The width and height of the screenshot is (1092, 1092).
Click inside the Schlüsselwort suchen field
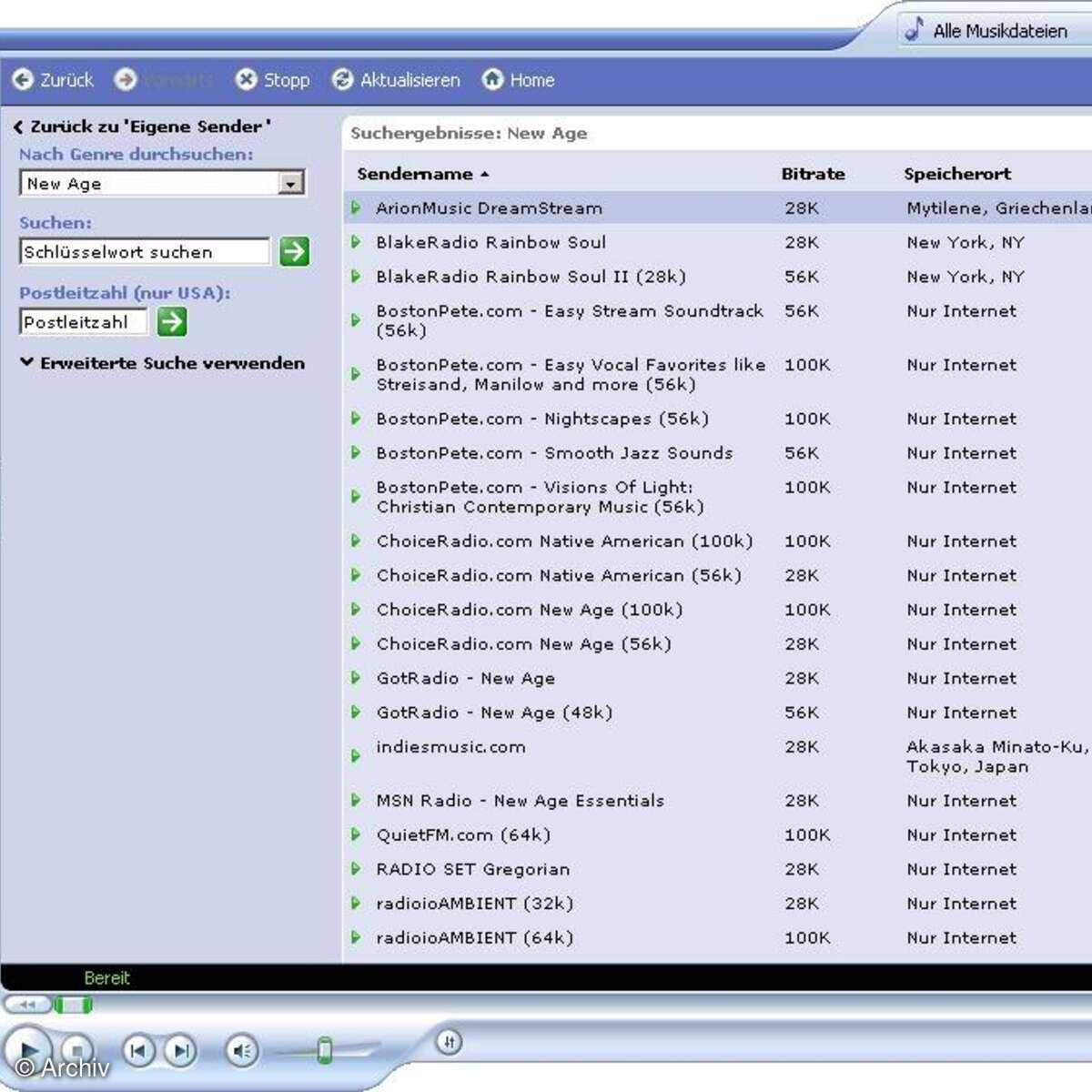pyautogui.click(x=144, y=251)
